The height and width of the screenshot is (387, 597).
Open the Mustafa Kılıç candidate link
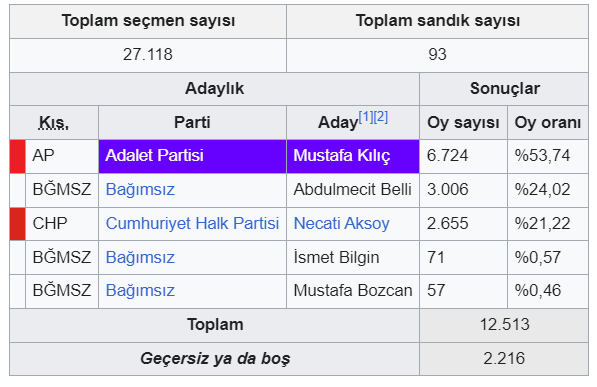coord(342,156)
